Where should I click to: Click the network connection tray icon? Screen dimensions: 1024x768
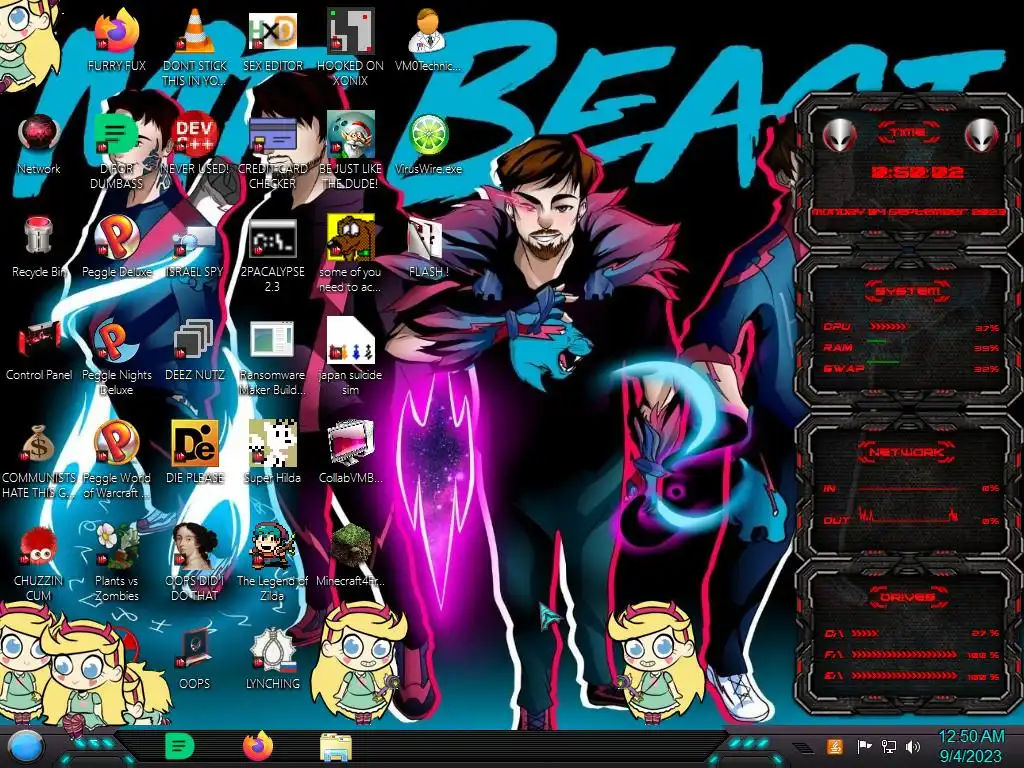coord(888,746)
